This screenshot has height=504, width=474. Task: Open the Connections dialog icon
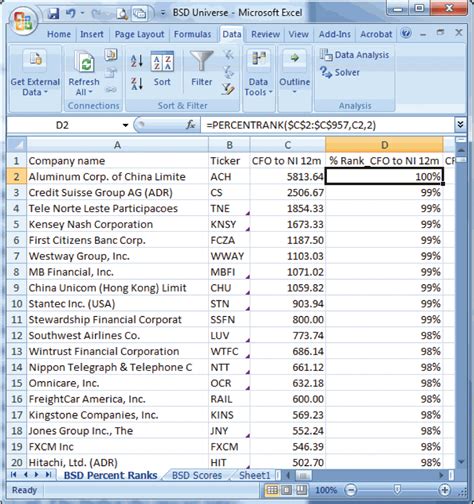tap(111, 55)
